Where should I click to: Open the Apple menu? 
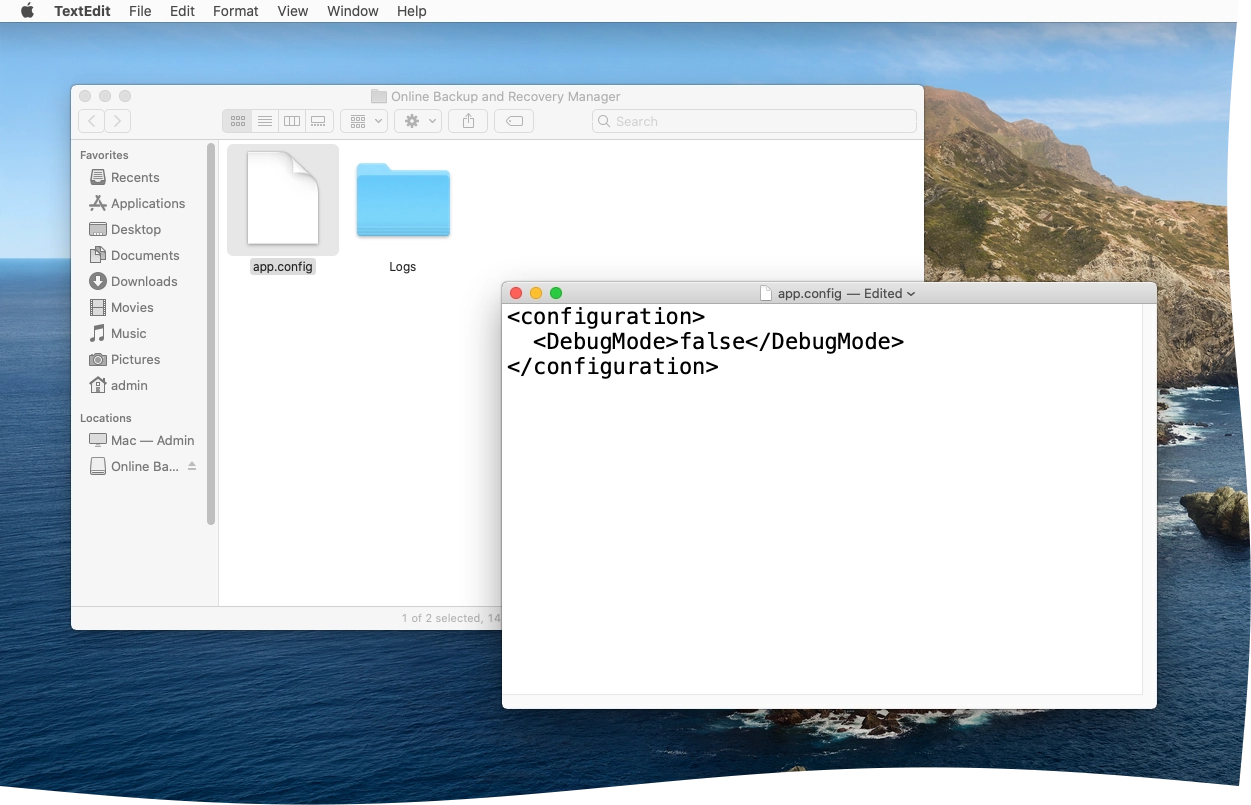coord(27,11)
